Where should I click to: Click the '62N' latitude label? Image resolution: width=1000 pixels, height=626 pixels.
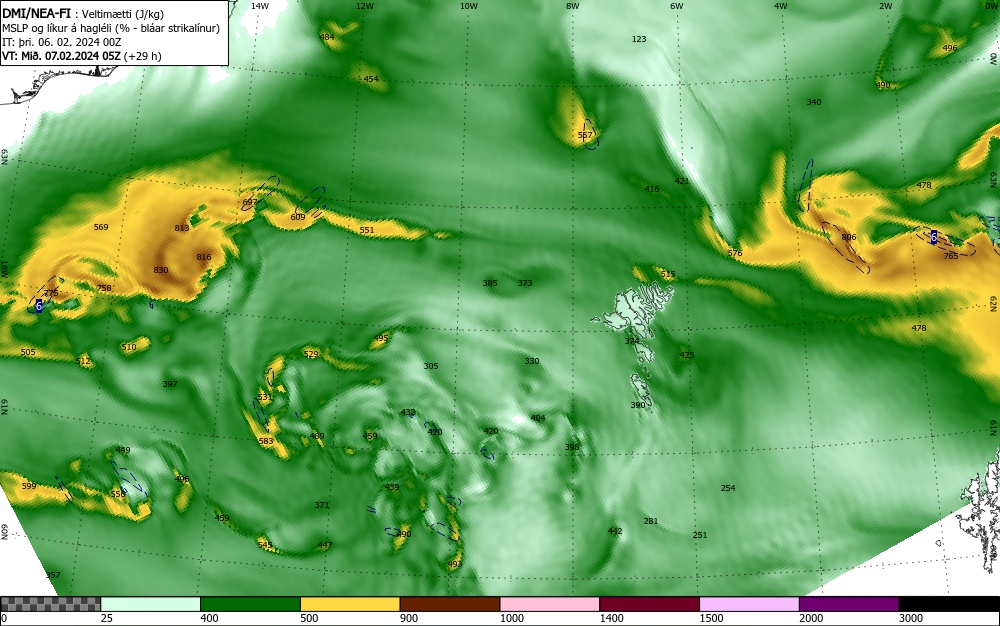(994, 302)
